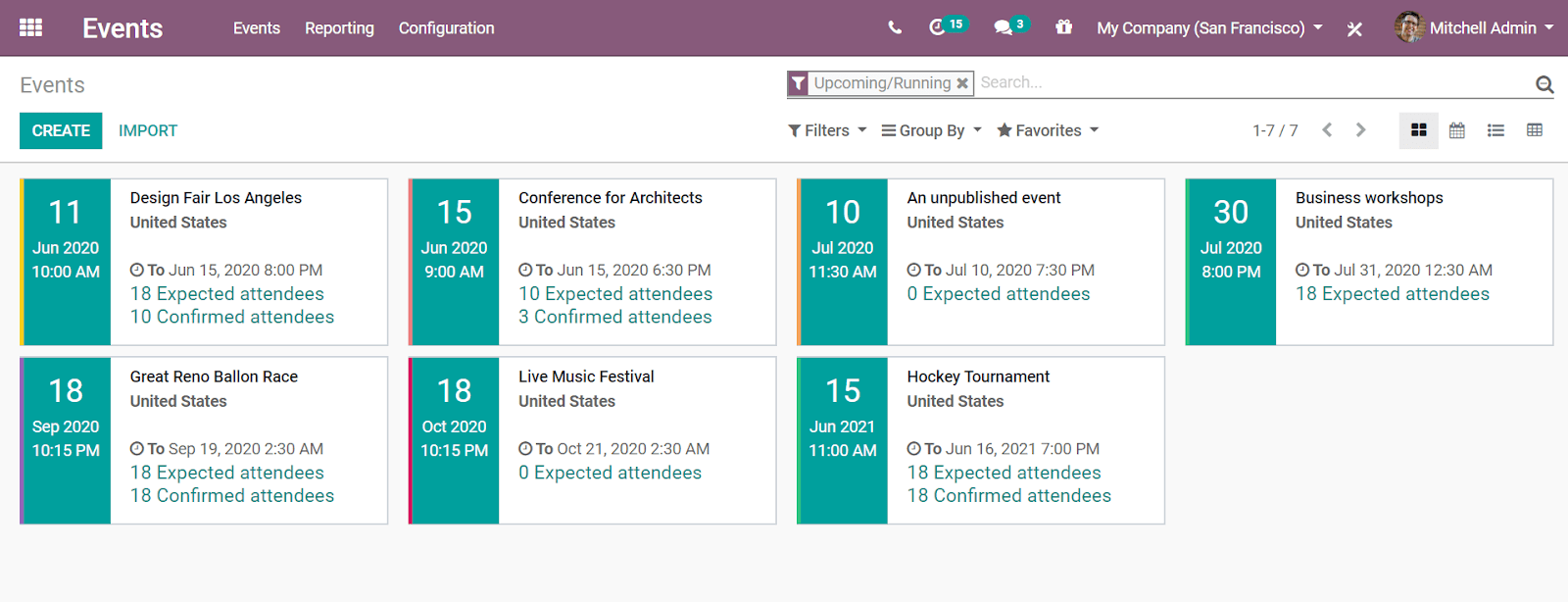Click the 15 Jun 2021 date block
The height and width of the screenshot is (602, 1568).
843,440
